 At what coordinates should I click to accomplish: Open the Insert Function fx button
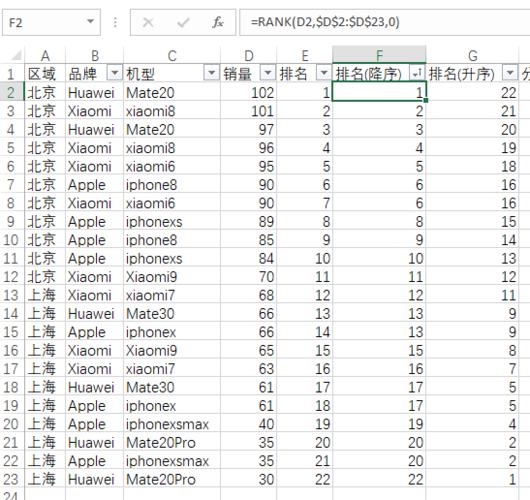pos(218,23)
